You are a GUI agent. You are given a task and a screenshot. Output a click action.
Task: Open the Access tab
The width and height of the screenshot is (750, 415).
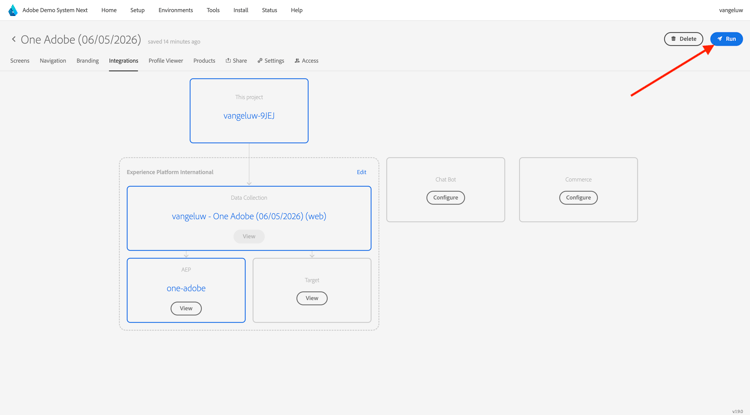(307, 61)
